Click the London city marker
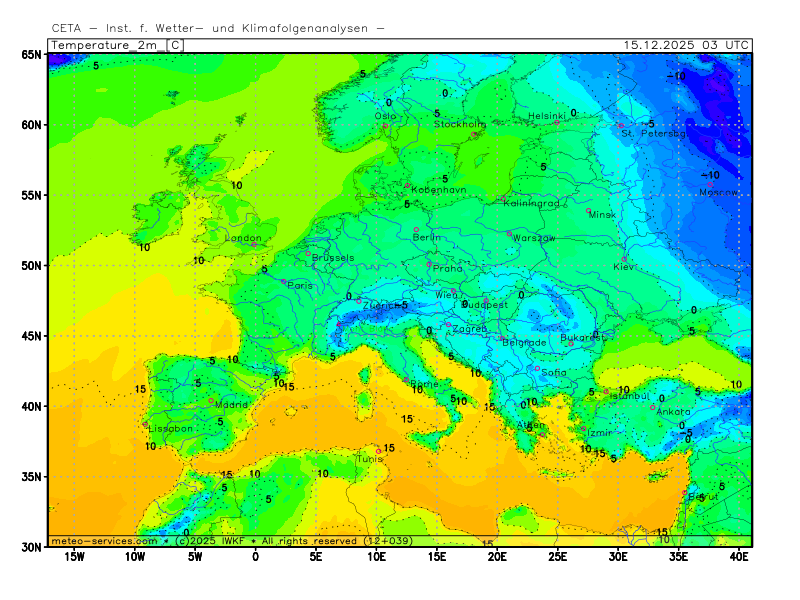 (x=254, y=244)
